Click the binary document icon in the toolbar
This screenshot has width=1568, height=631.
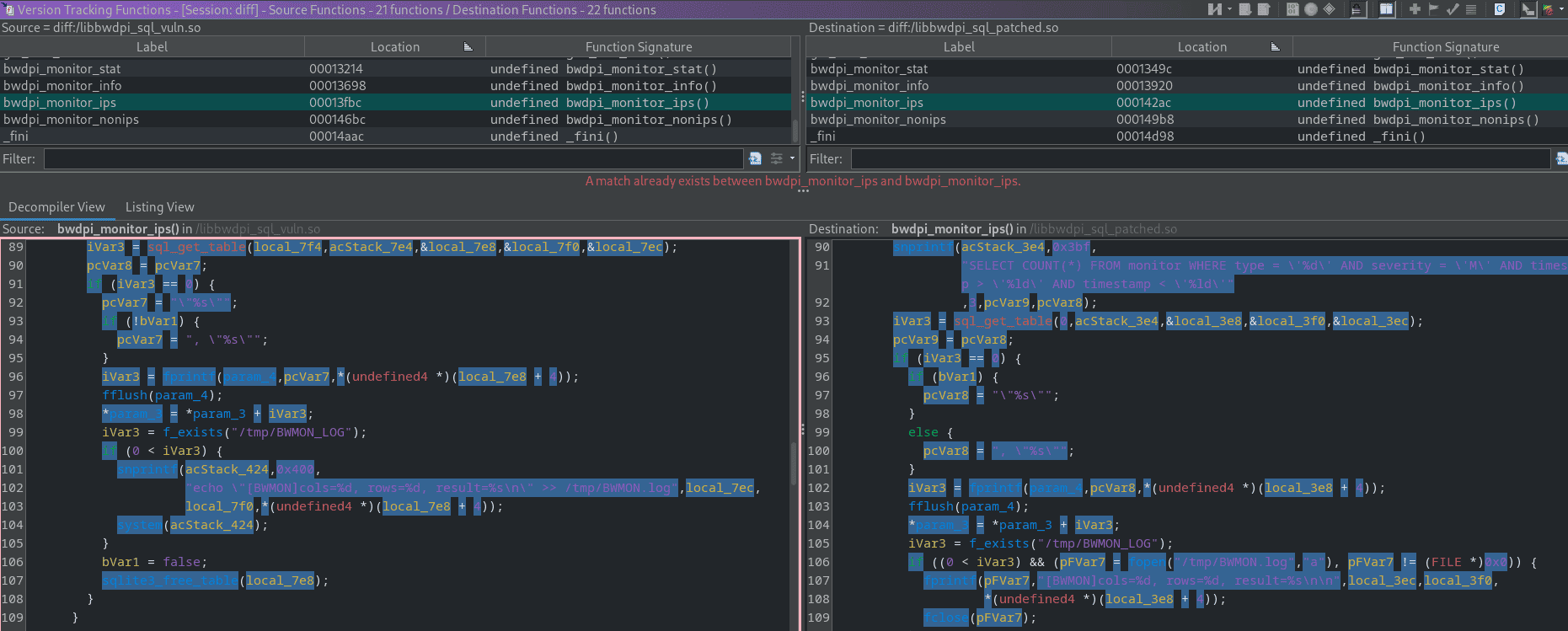1292,9
